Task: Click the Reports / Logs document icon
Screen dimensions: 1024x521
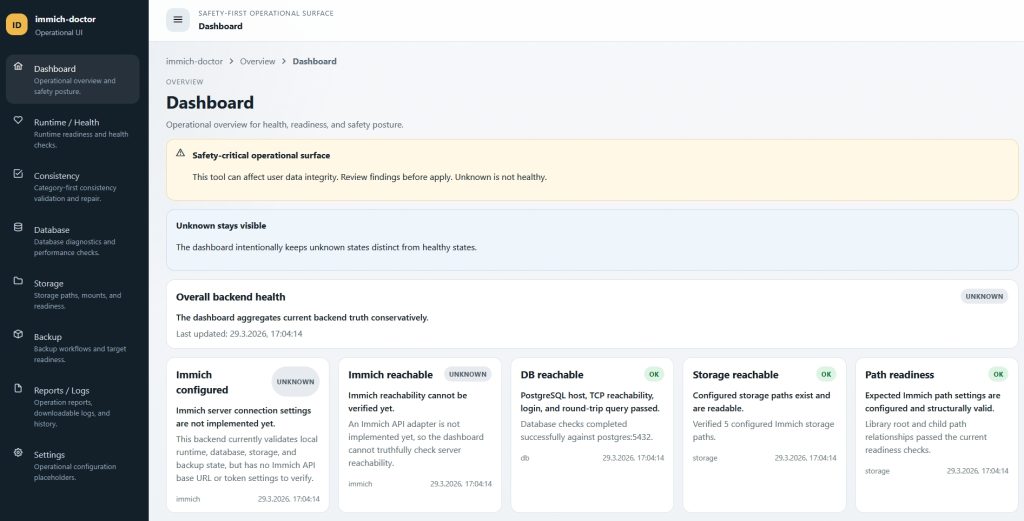Action: point(18,390)
